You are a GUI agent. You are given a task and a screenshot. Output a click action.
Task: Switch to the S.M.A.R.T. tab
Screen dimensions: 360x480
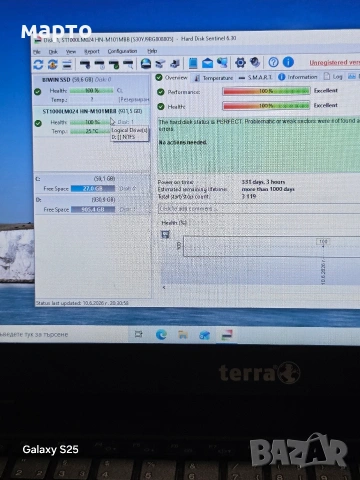click(x=256, y=77)
